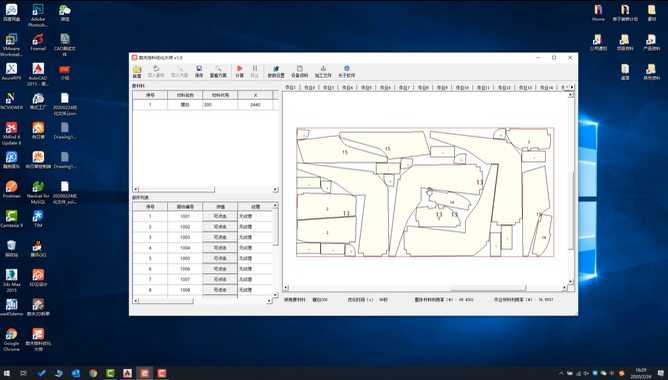The image size is (668, 380).
Task: Click parts list vertical scrollbar down arrow
Action: coord(275,295)
